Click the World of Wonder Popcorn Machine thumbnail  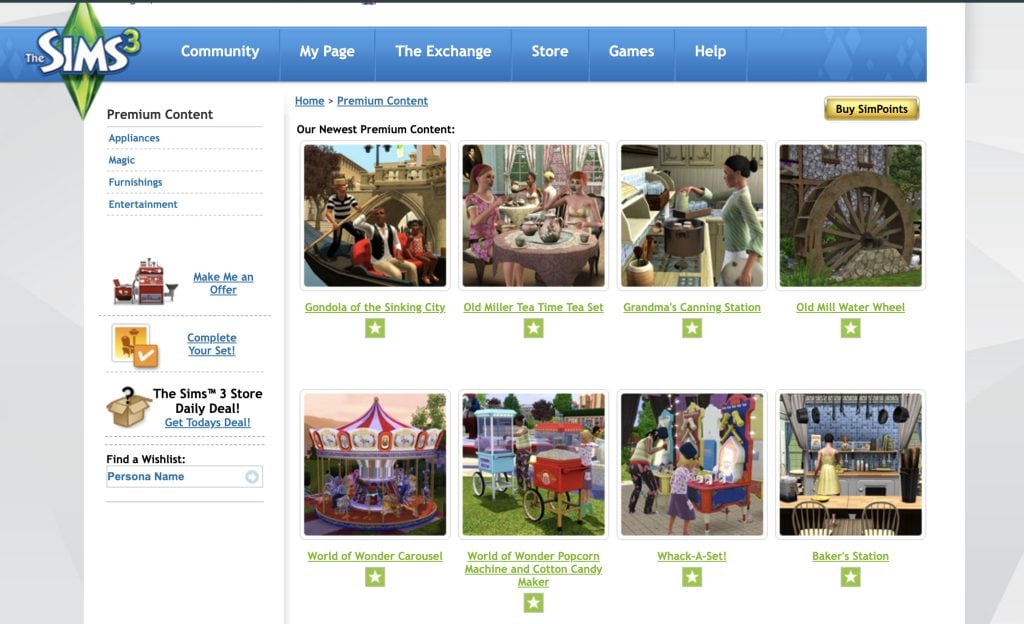(533, 463)
